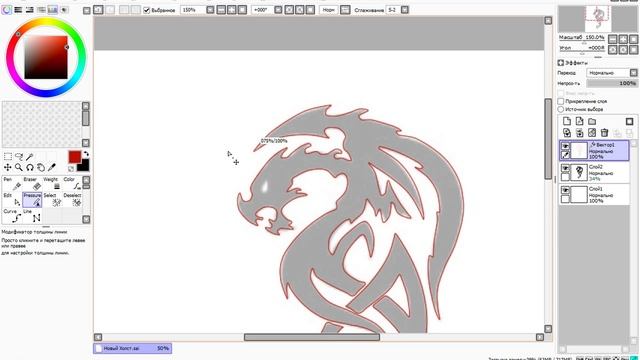The height and width of the screenshot is (360, 640).
Task: Toggle the RGB slider panel
Action: click(x=18, y=10)
